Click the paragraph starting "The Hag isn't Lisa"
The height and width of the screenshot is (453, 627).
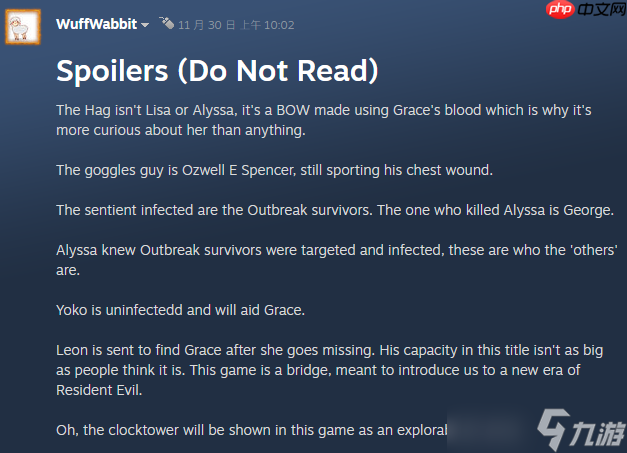click(319, 118)
